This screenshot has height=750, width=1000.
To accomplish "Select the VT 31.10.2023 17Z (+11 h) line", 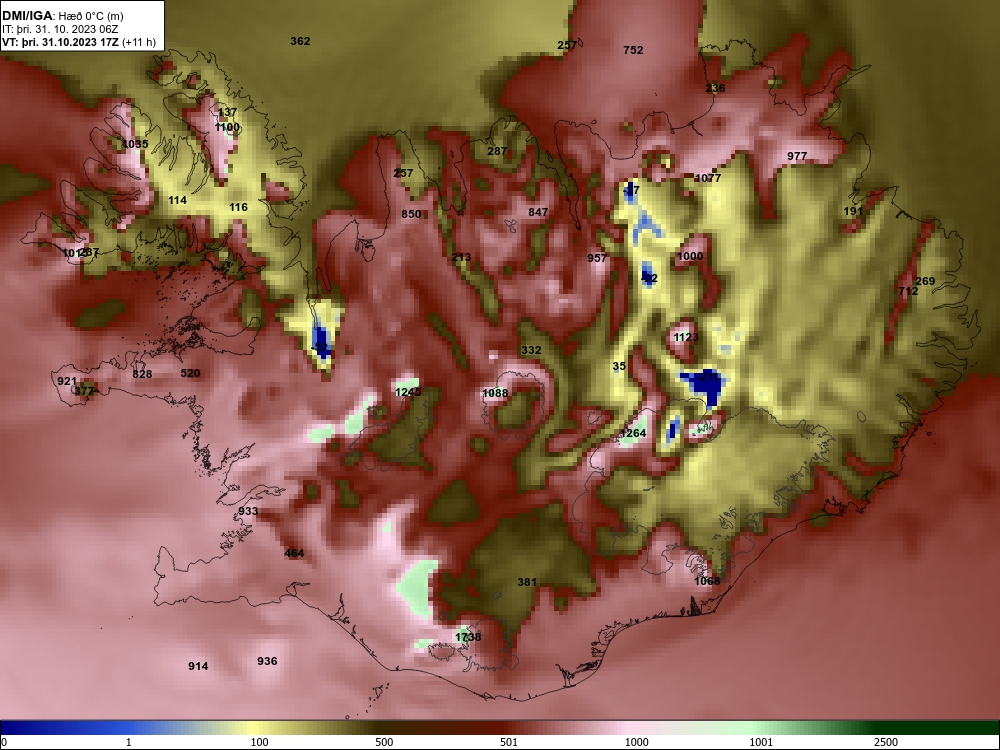I will point(78,42).
